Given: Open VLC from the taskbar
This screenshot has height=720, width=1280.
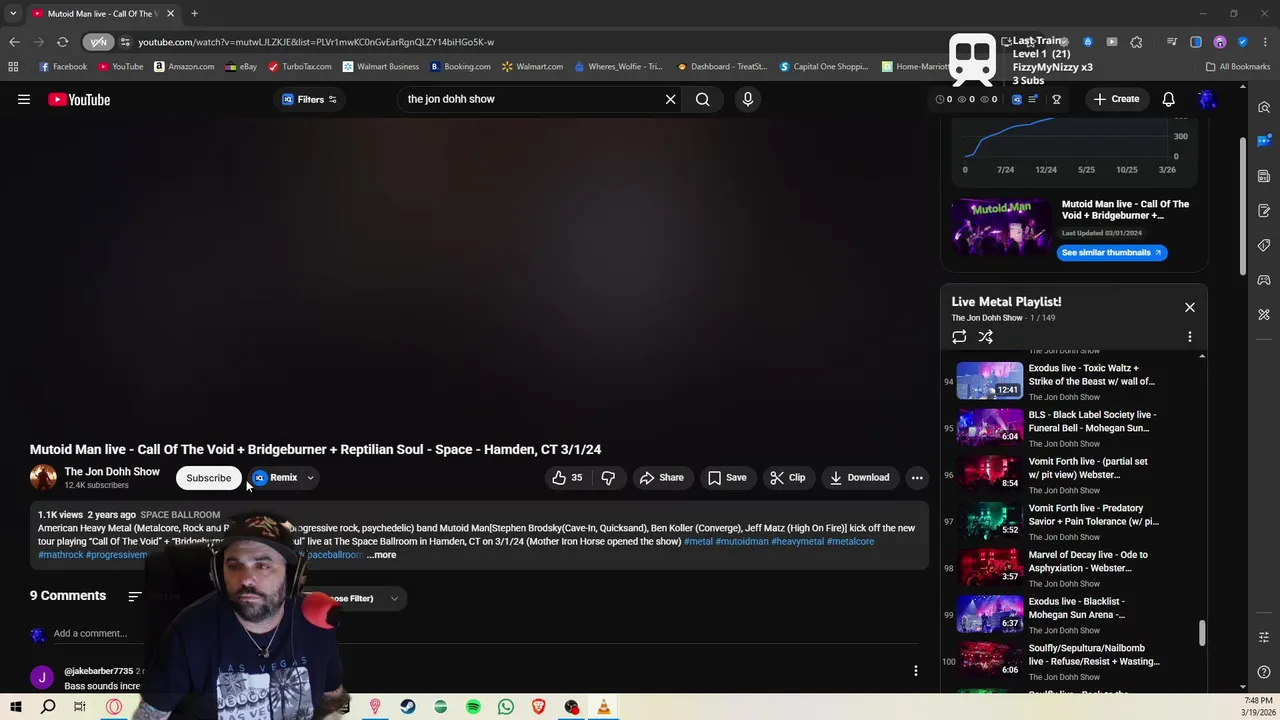Looking at the screenshot, I should tap(604, 707).
